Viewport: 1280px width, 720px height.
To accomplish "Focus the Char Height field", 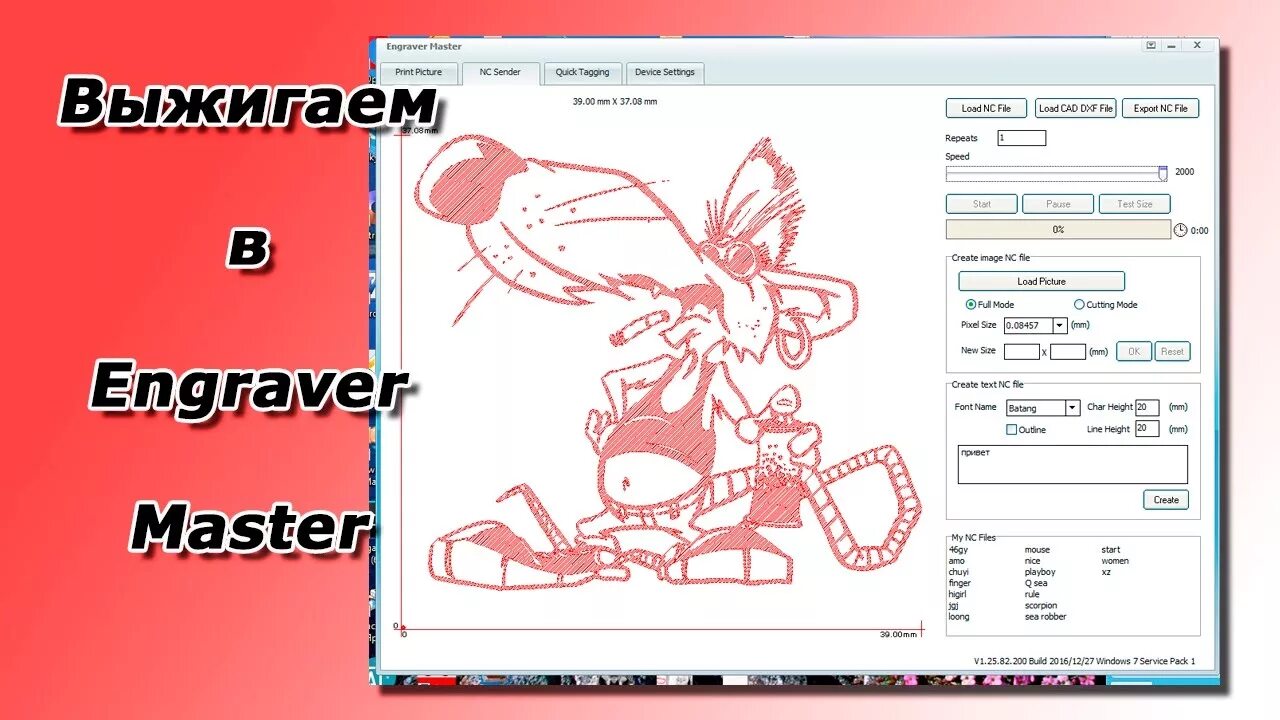I will (1147, 407).
